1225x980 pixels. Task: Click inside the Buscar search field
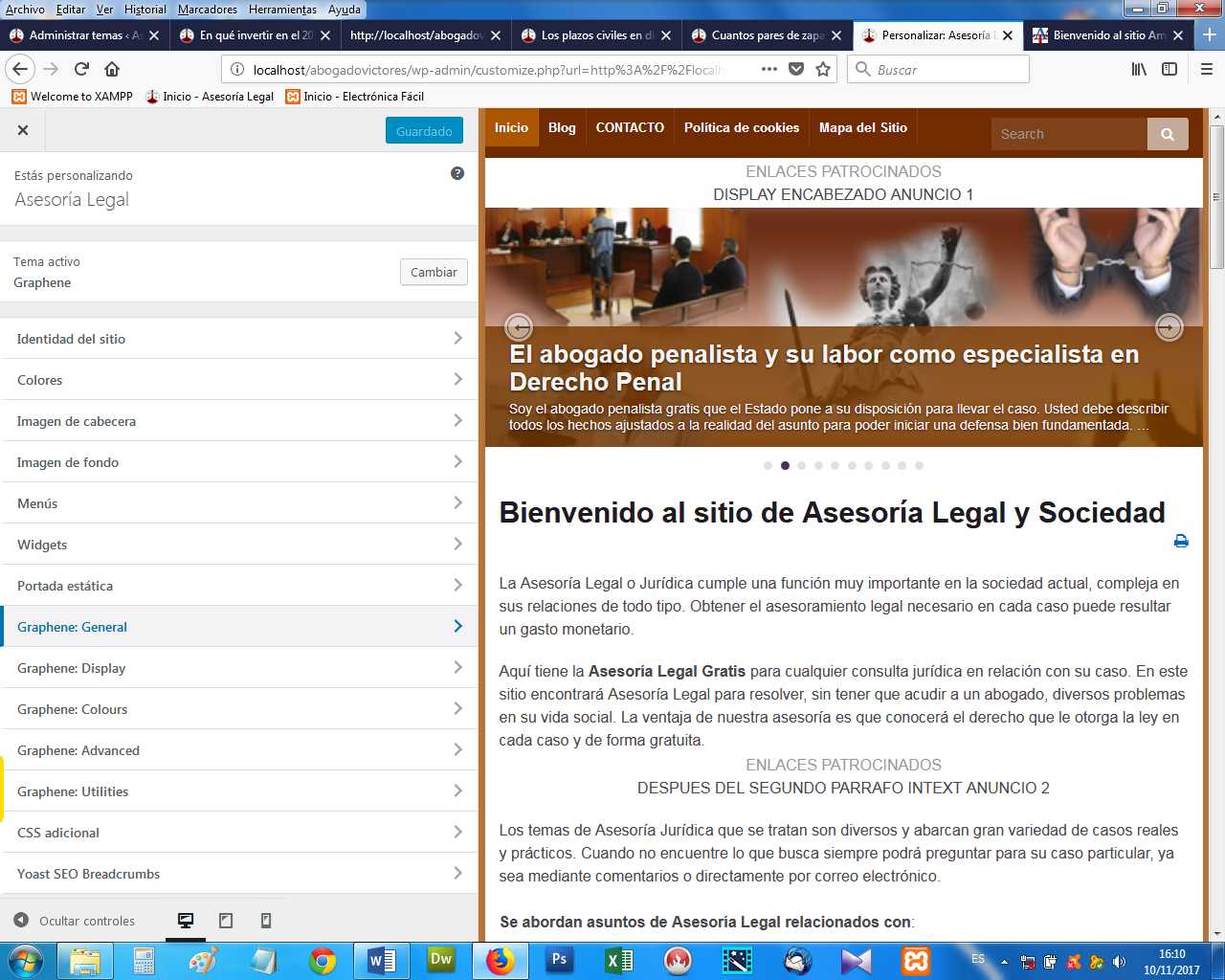[938, 68]
